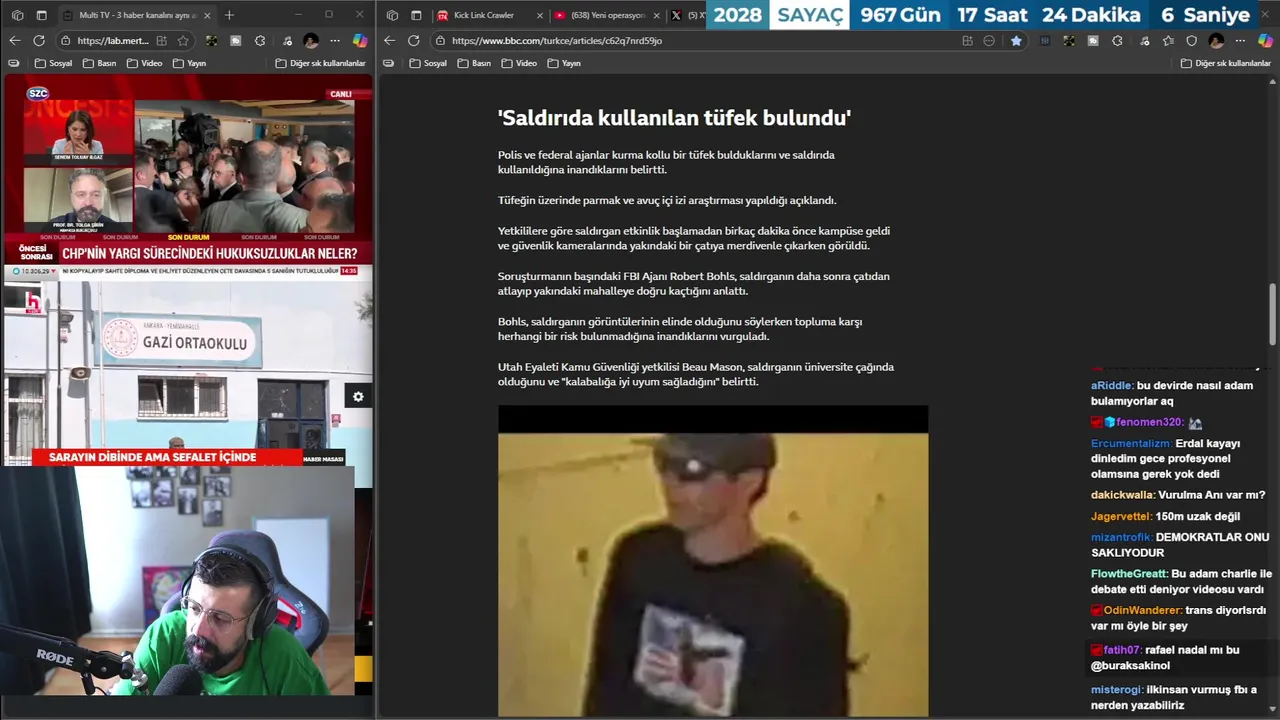Toggle blue favorite star for BBC page
1280x720 pixels.
1016,40
